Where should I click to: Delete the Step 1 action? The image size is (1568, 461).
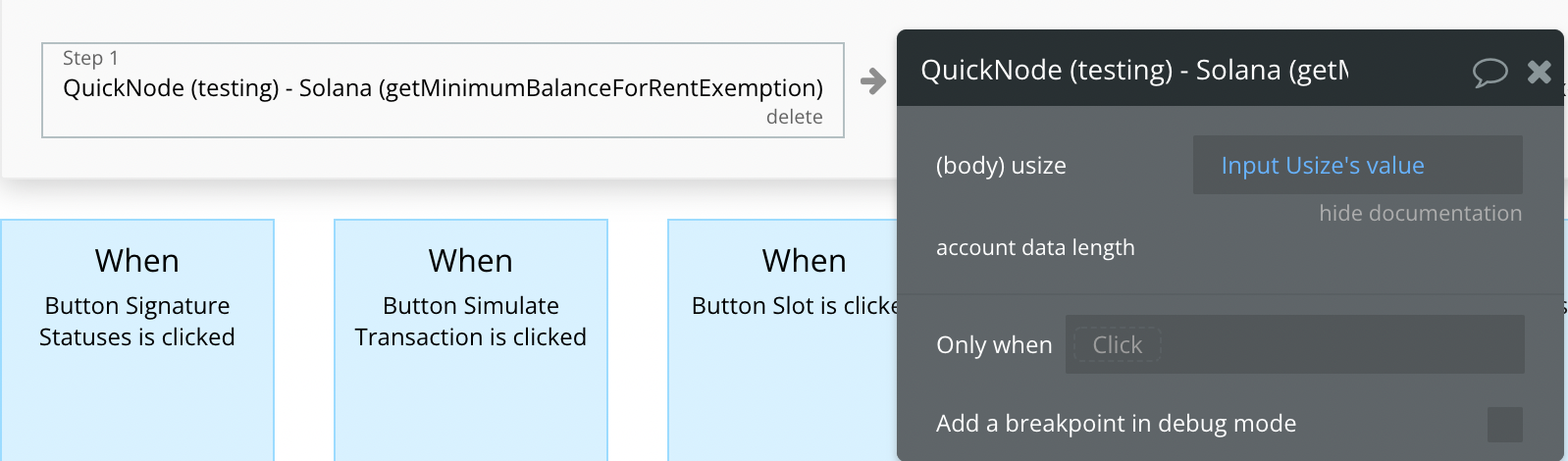coord(794,117)
